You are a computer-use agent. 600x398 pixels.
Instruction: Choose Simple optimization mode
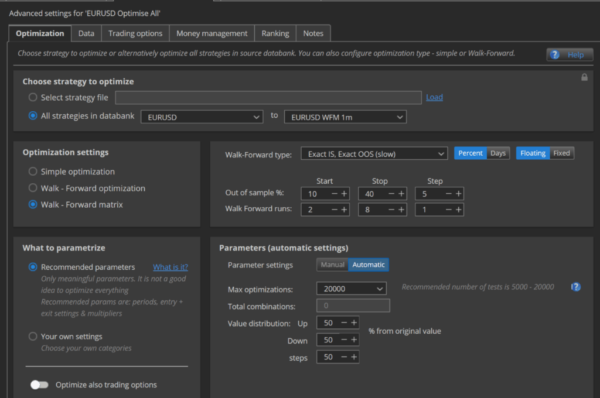pyautogui.click(x=33, y=171)
